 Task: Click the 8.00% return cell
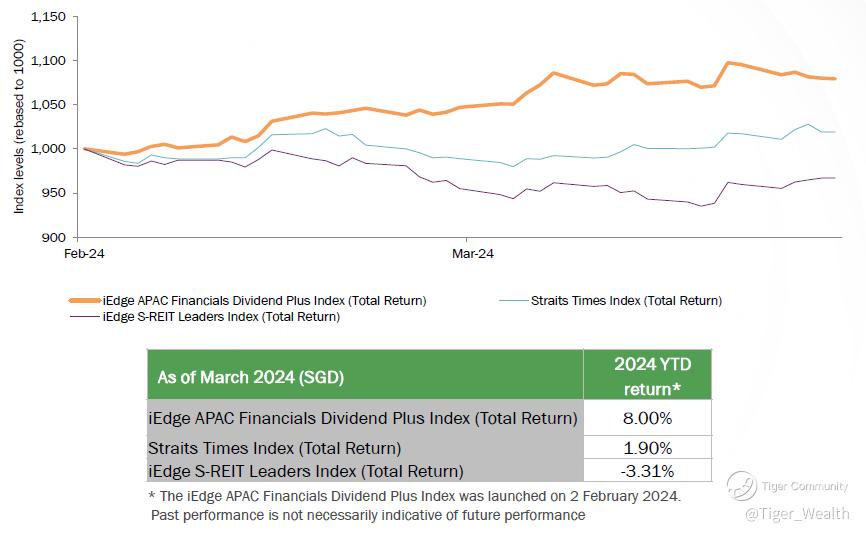647,418
